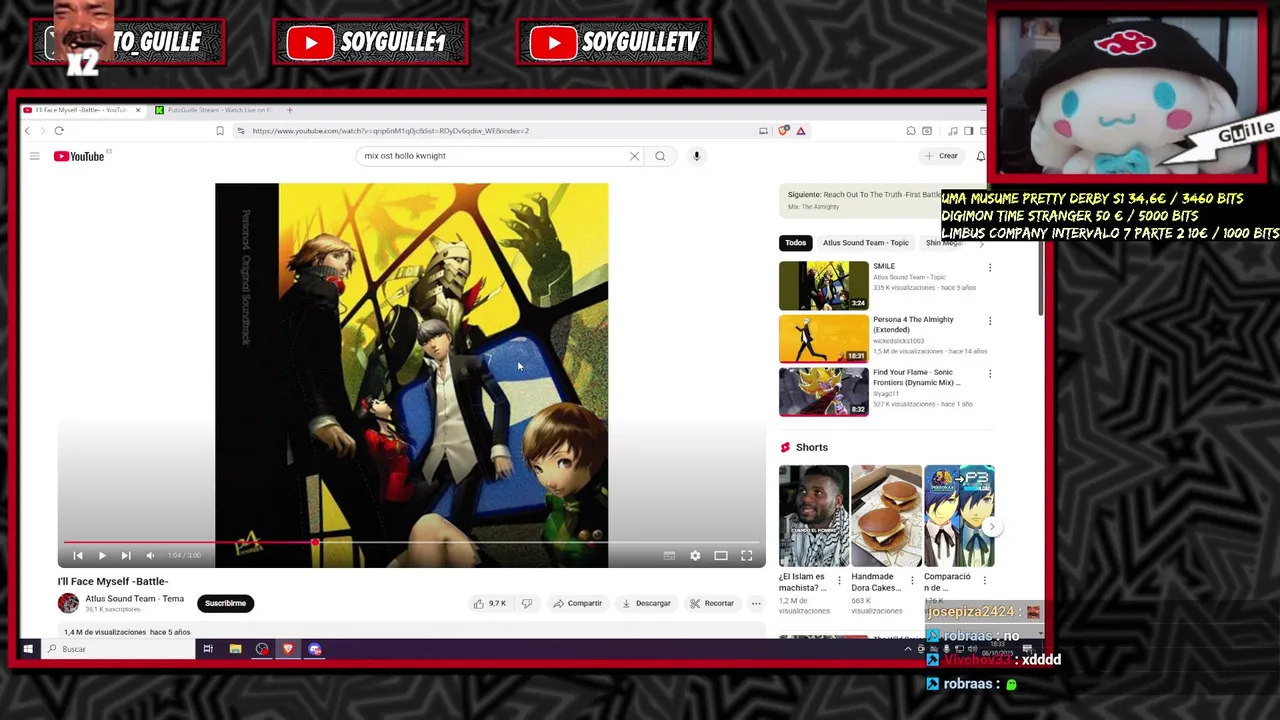Close the I'll Face Myself tab
The image size is (1280, 720).
pos(138,110)
